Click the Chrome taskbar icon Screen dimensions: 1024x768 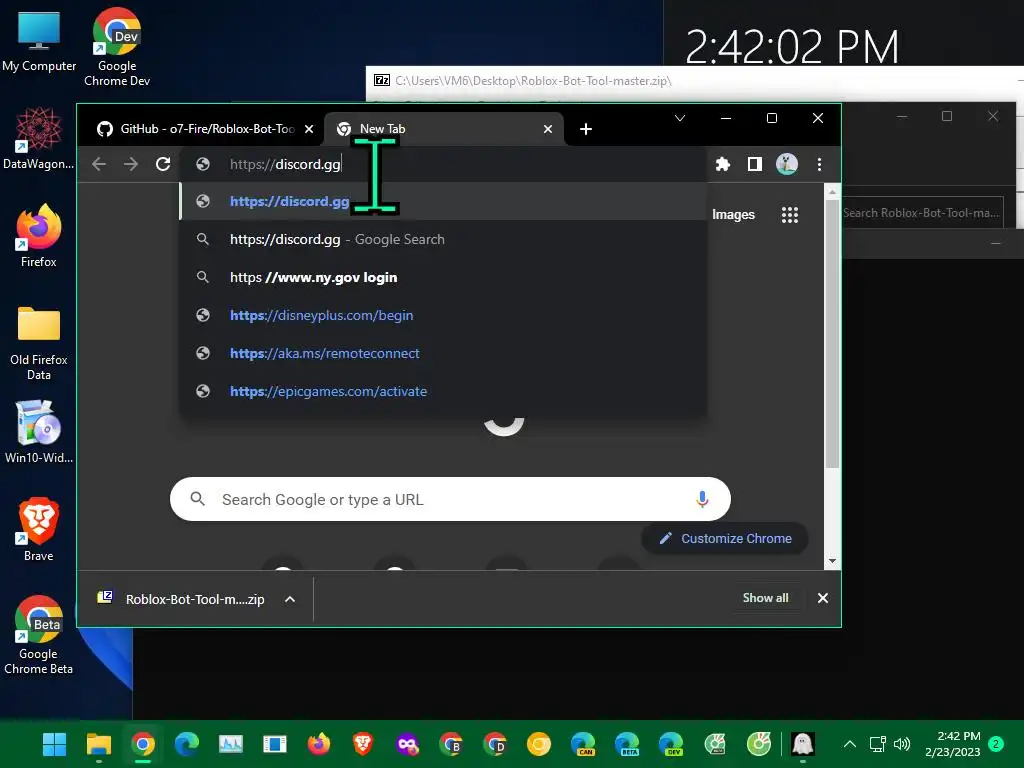142,744
